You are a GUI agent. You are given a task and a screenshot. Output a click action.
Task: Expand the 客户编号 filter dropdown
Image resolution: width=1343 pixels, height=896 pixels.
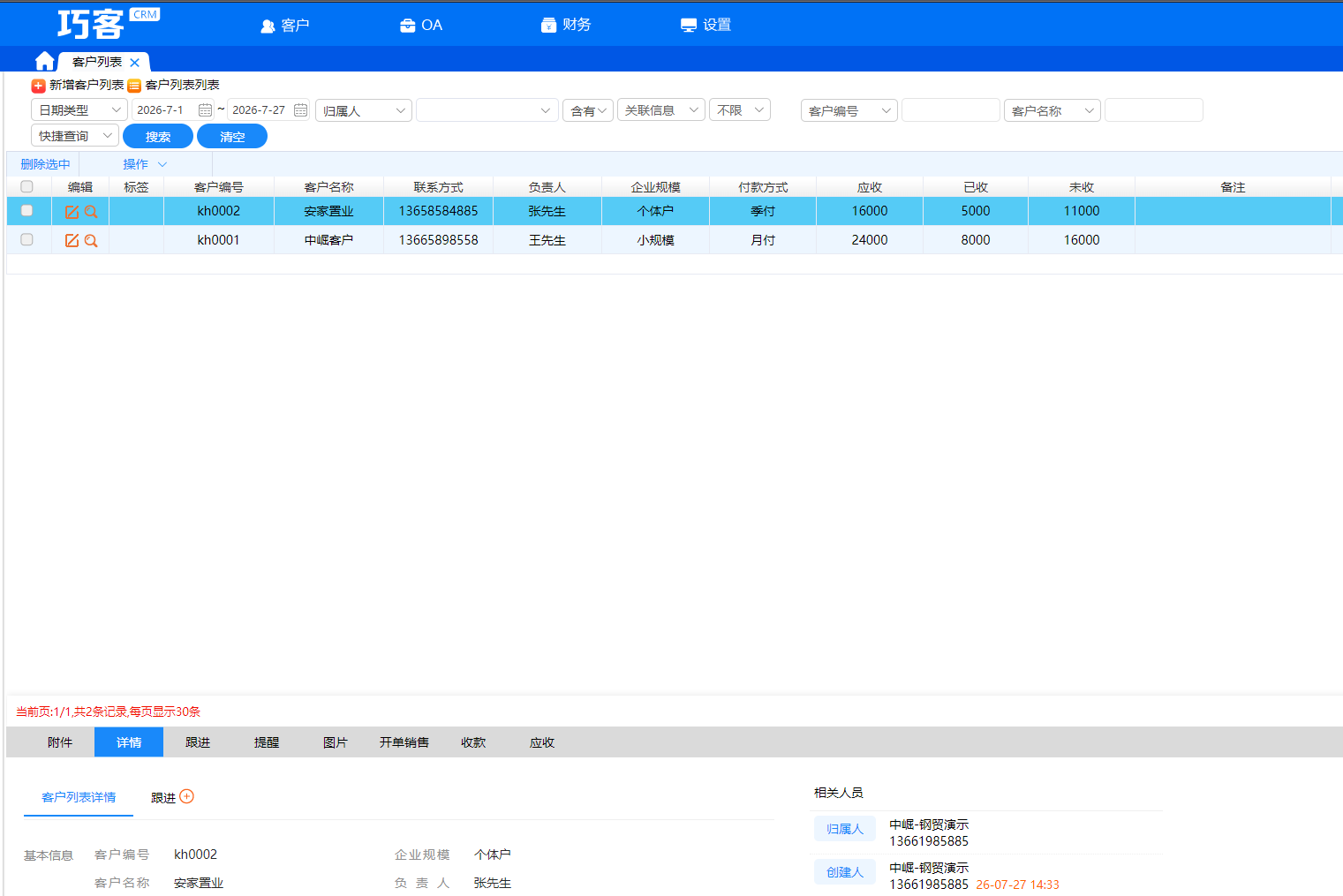849,110
